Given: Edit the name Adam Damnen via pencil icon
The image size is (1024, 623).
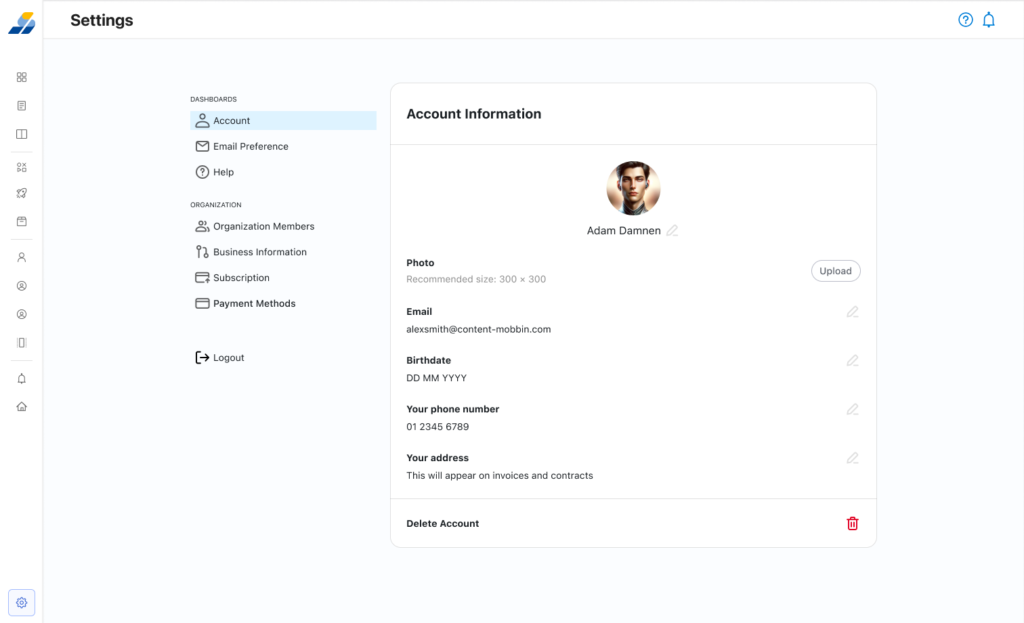Looking at the screenshot, I should 672,231.
